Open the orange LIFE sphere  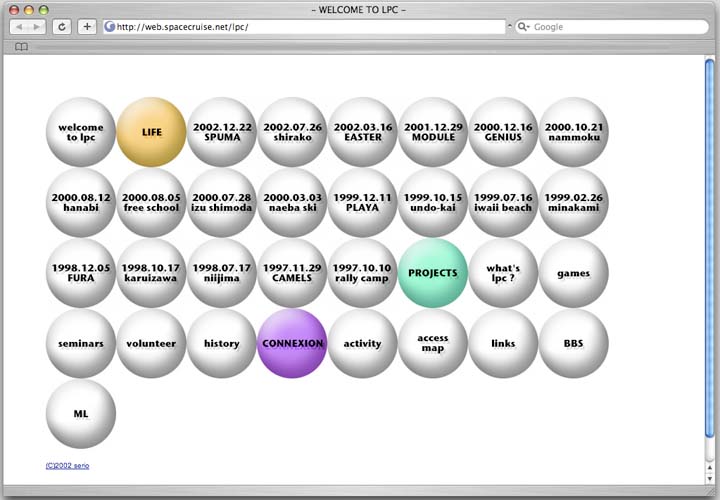click(151, 132)
